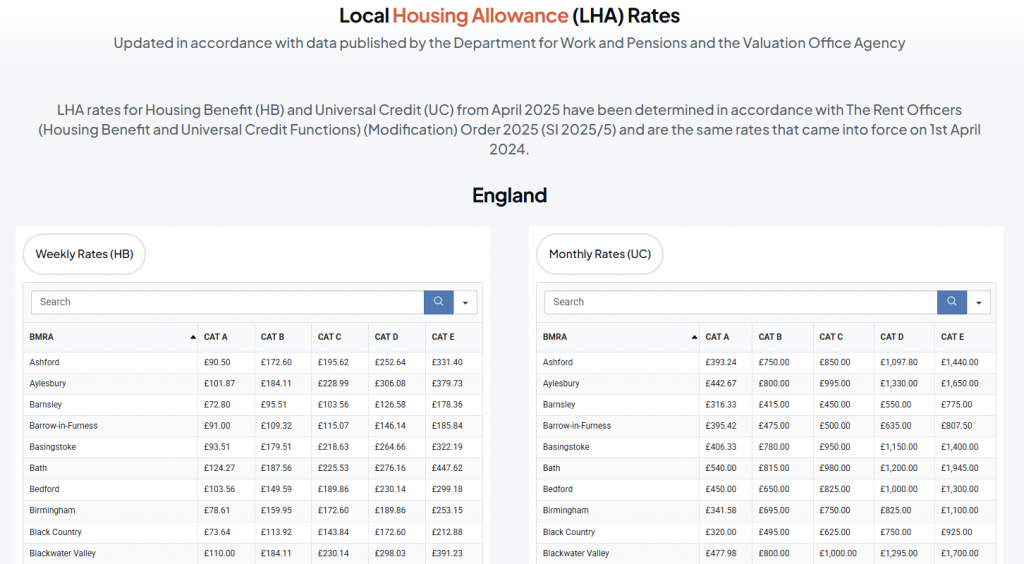Select the Barrow-in-Furness row in the weekly table

point(64,426)
